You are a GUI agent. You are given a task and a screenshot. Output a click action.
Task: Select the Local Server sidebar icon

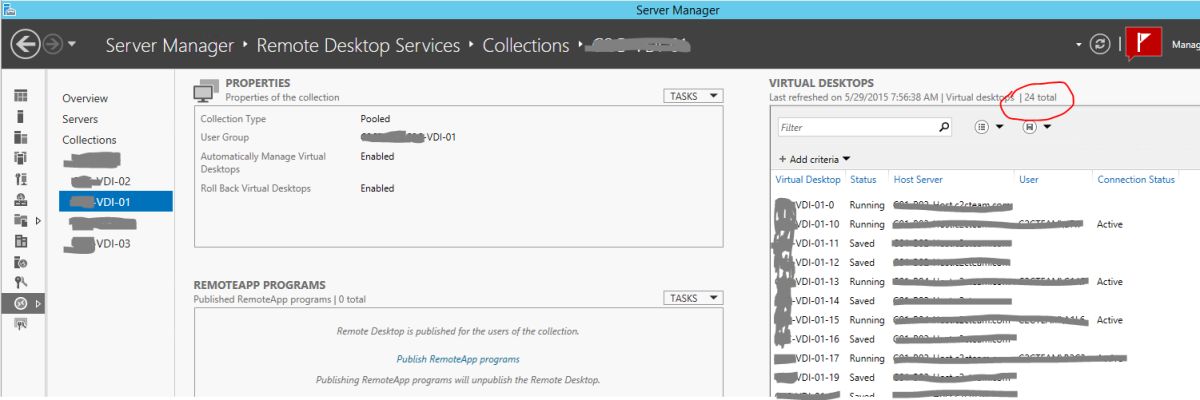pyautogui.click(x=20, y=117)
